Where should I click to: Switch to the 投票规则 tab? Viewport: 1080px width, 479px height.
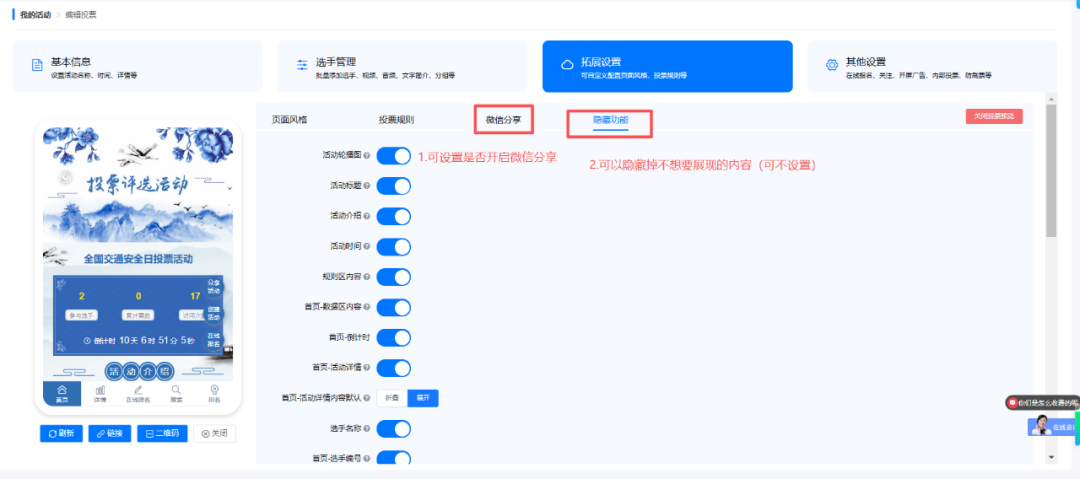[x=396, y=119]
